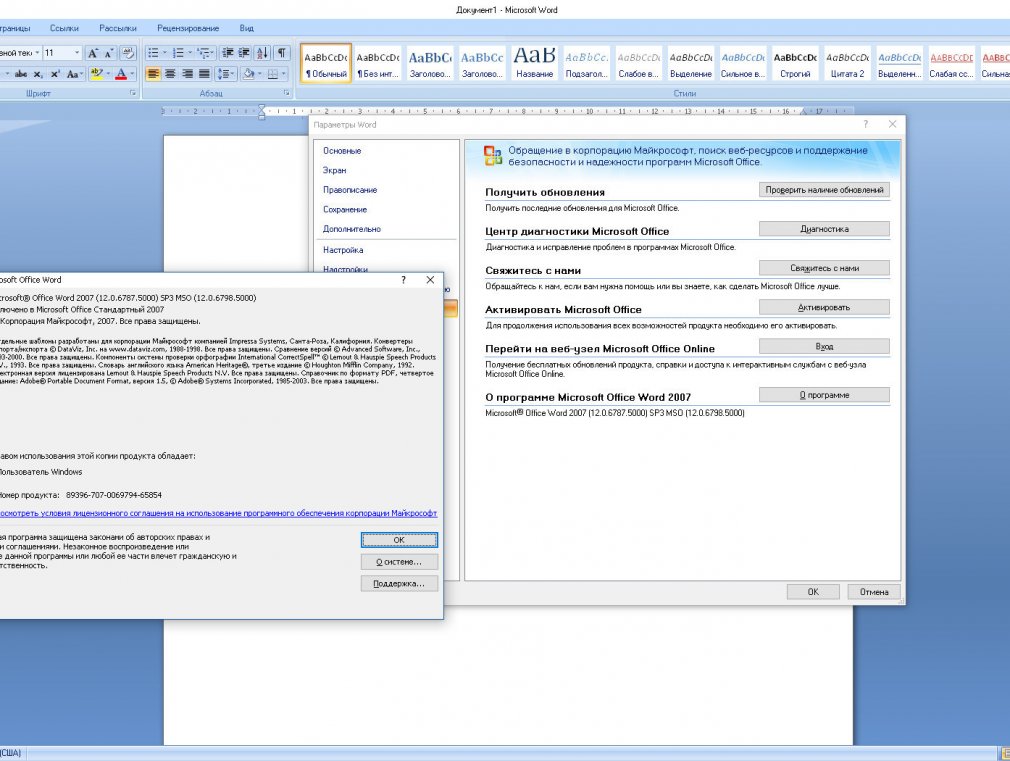The image size is (1010, 761).
Task: Click the Активировать button
Action: [824, 307]
